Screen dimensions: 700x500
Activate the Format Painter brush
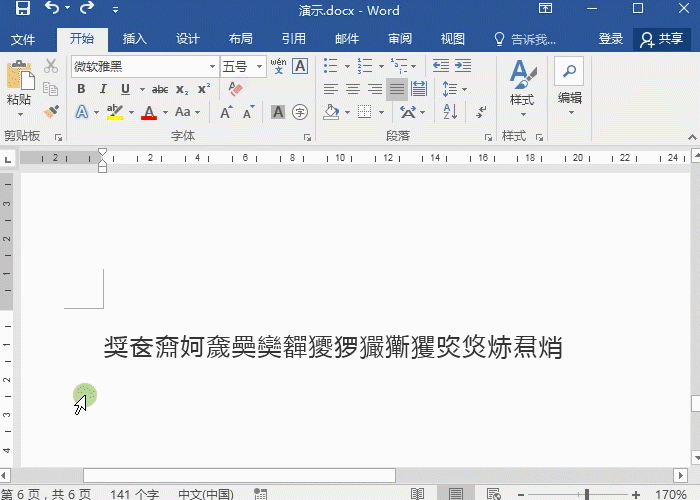pyautogui.click(x=51, y=112)
